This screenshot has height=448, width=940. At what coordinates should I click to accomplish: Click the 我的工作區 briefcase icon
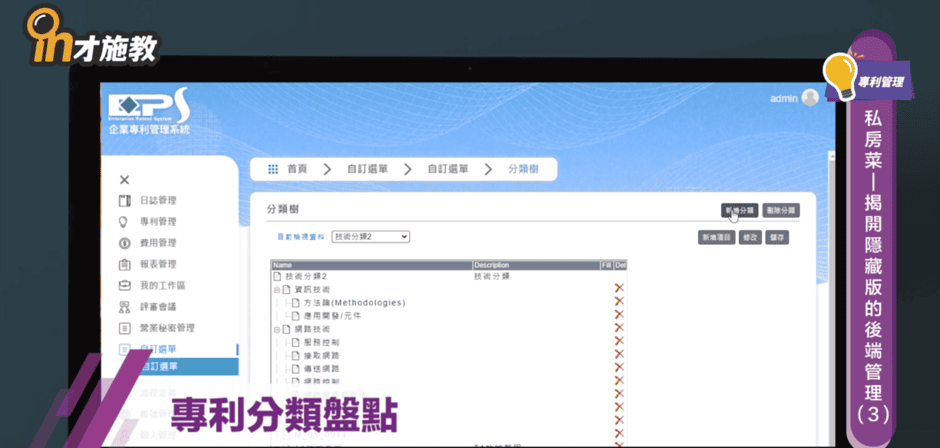[x=124, y=286]
